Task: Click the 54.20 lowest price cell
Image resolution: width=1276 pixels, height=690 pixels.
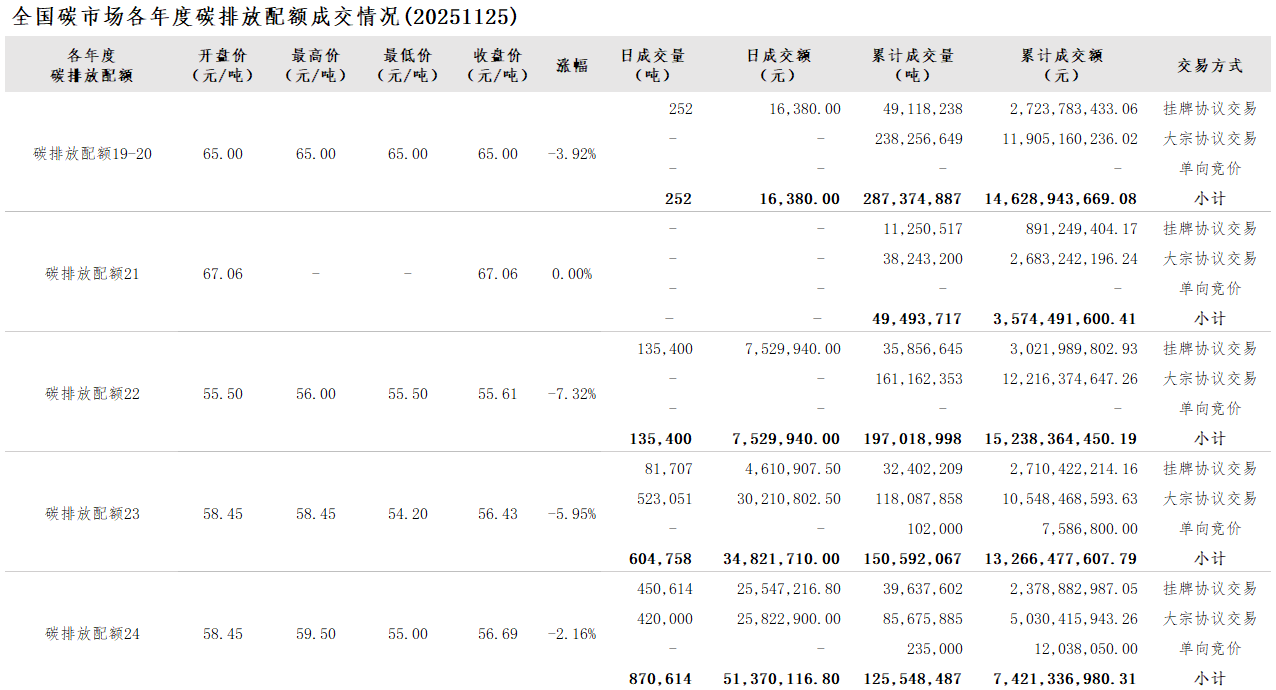Action: point(407,514)
